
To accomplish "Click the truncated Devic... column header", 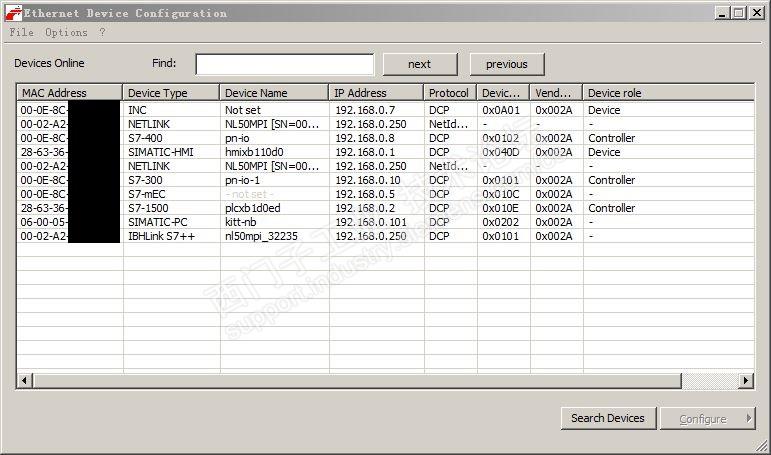I will click(x=503, y=93).
